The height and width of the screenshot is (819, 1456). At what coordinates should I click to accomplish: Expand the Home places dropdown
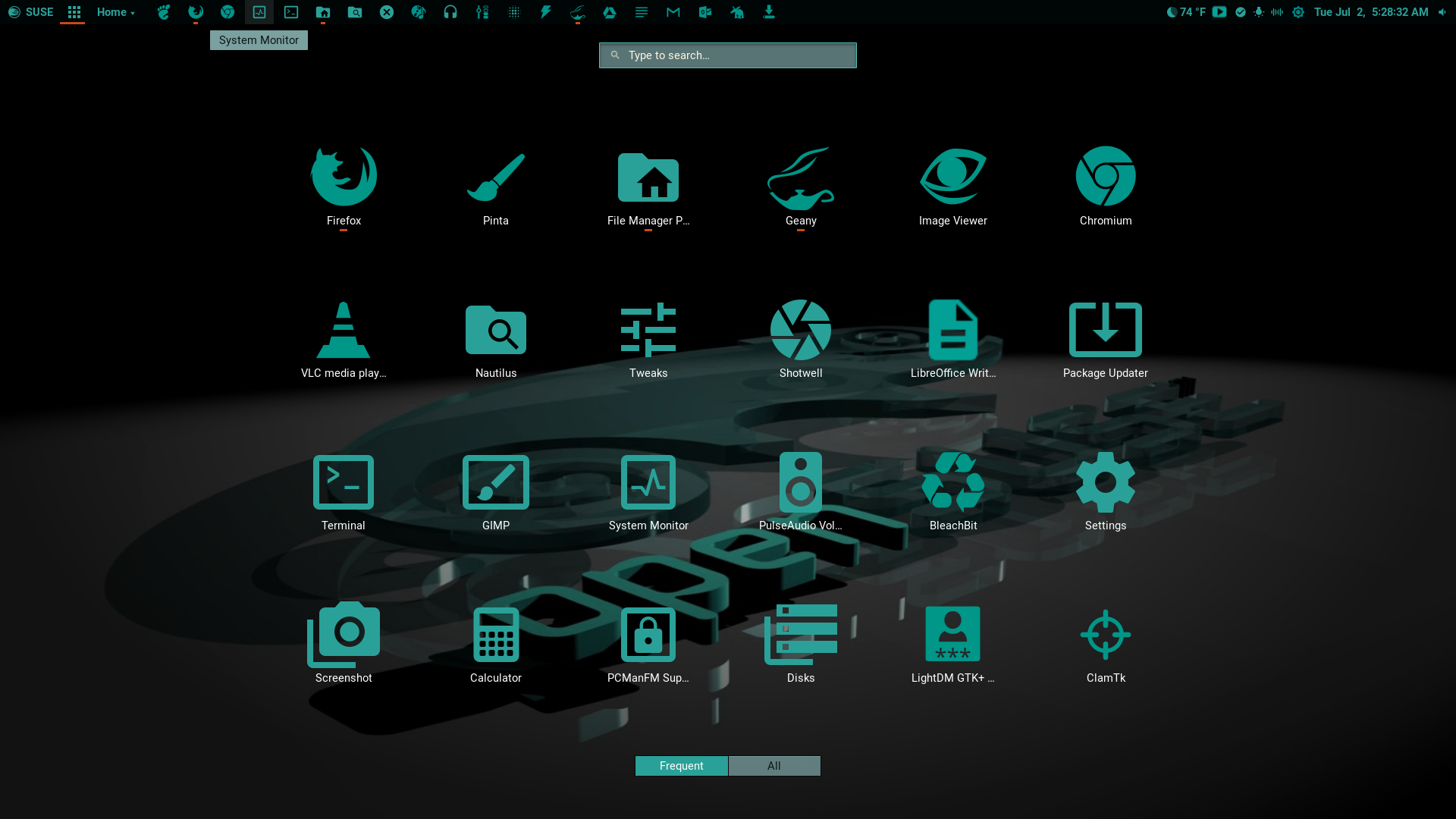pyautogui.click(x=115, y=12)
